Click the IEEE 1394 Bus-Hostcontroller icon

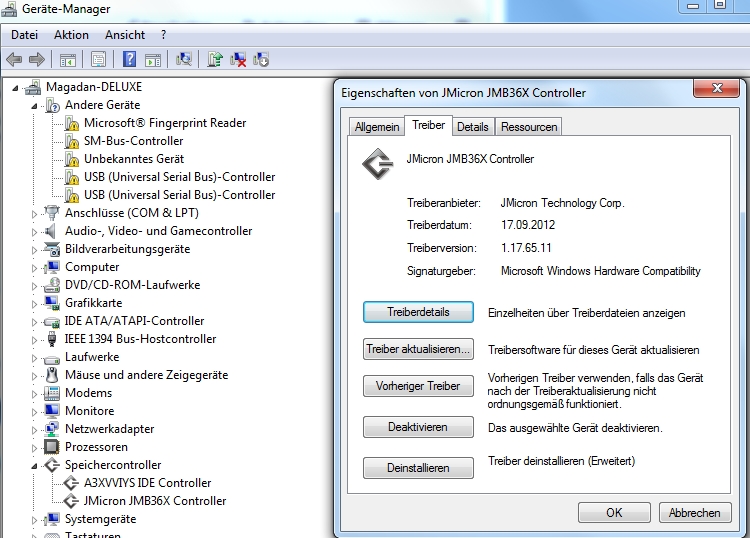point(52,339)
